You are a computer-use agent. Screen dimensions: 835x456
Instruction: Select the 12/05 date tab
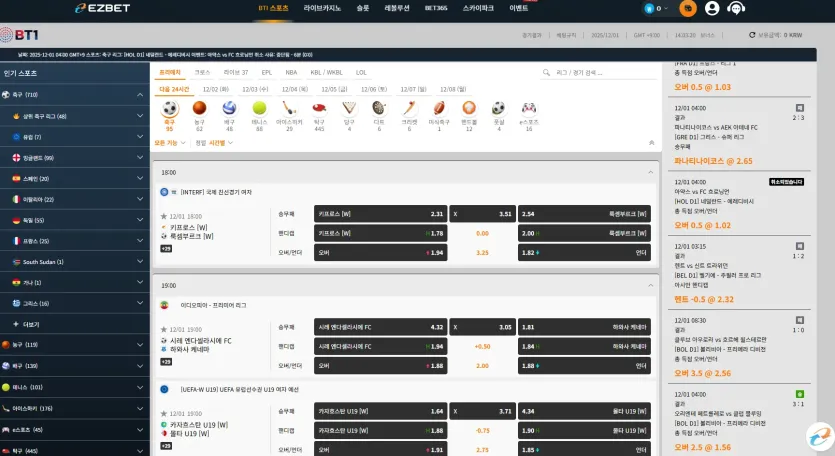pyautogui.click(x=334, y=89)
